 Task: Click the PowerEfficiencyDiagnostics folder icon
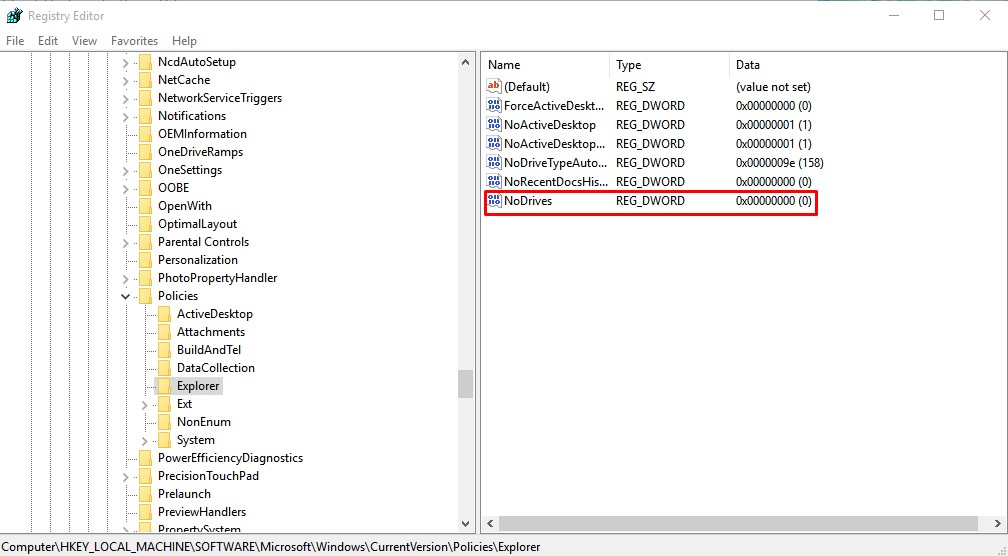(146, 458)
